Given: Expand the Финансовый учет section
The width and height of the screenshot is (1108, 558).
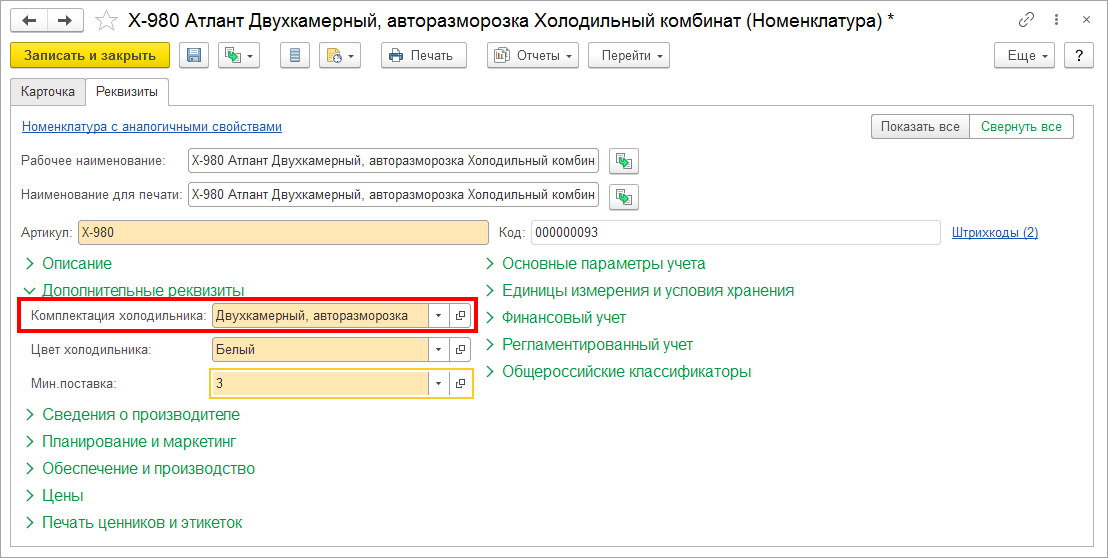Looking at the screenshot, I should [563, 318].
